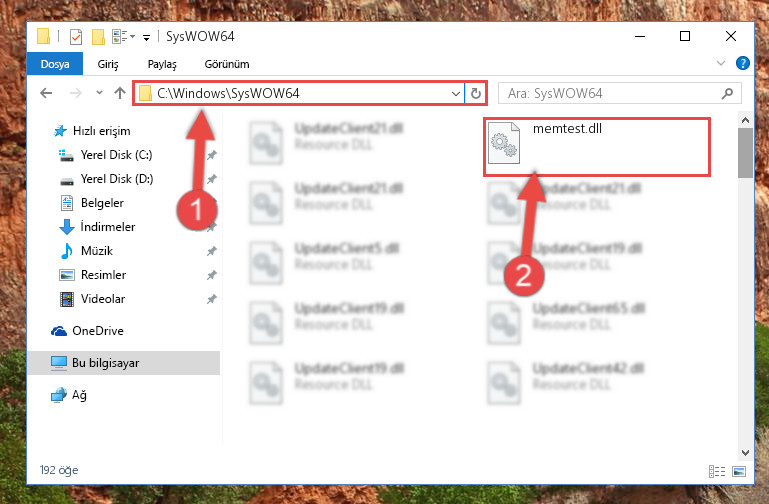
Task: Switch to large icons view
Action: (x=739, y=471)
